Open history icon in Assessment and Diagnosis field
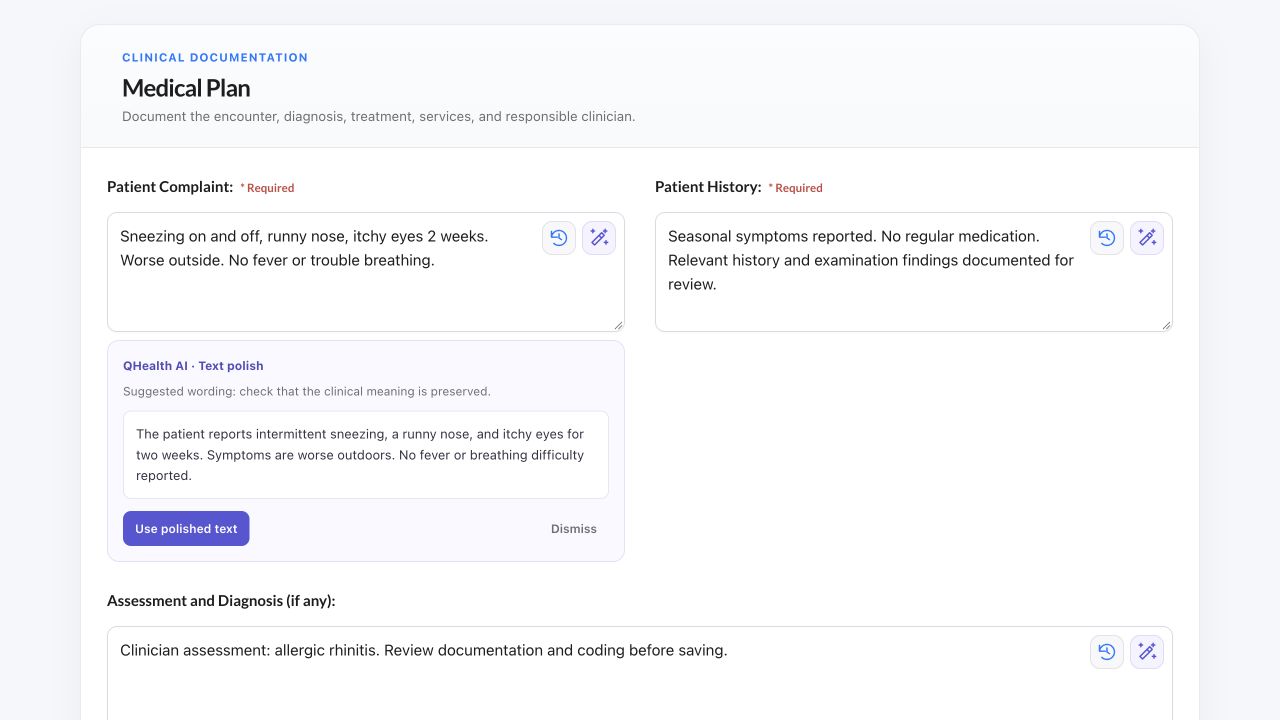 click(1107, 652)
